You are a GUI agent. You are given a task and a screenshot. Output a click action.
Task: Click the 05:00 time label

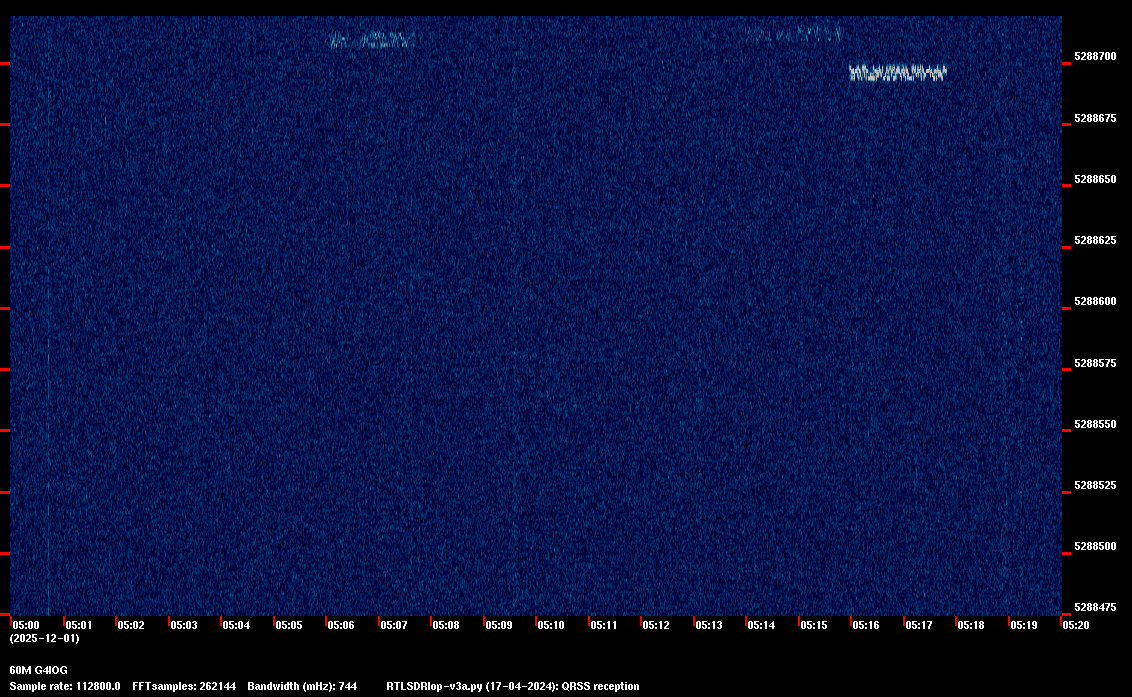[x=26, y=625]
